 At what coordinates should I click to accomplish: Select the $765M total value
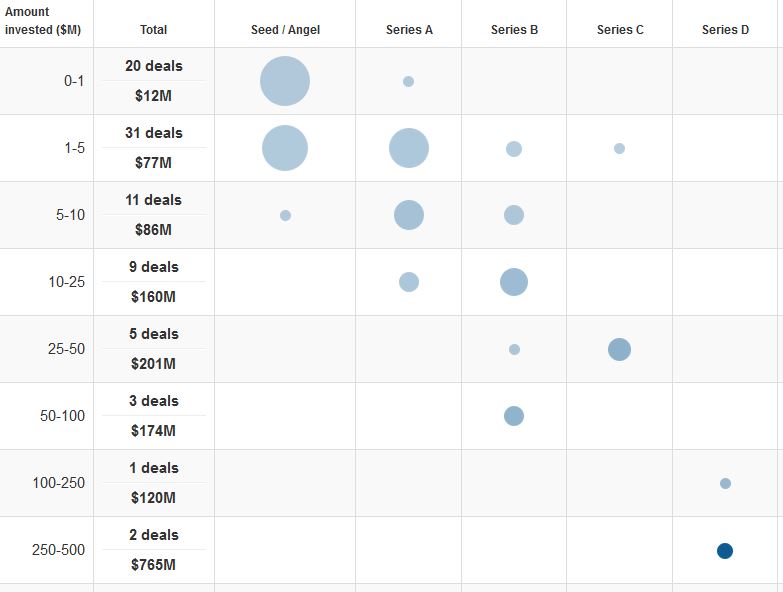click(x=153, y=565)
